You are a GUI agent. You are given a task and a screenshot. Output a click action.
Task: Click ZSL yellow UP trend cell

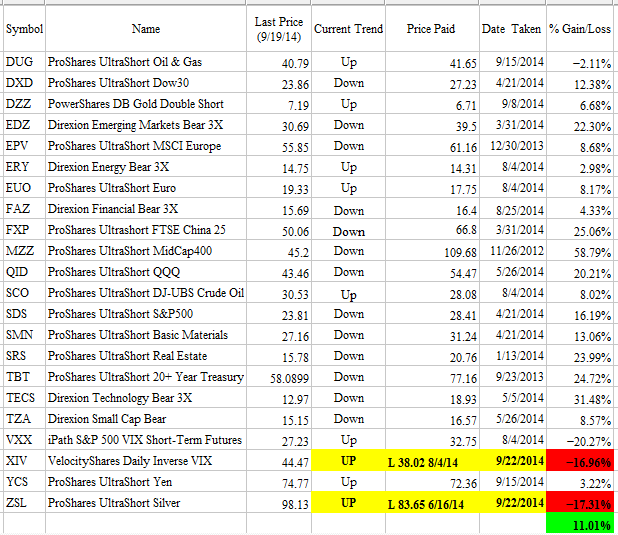[x=348, y=503]
